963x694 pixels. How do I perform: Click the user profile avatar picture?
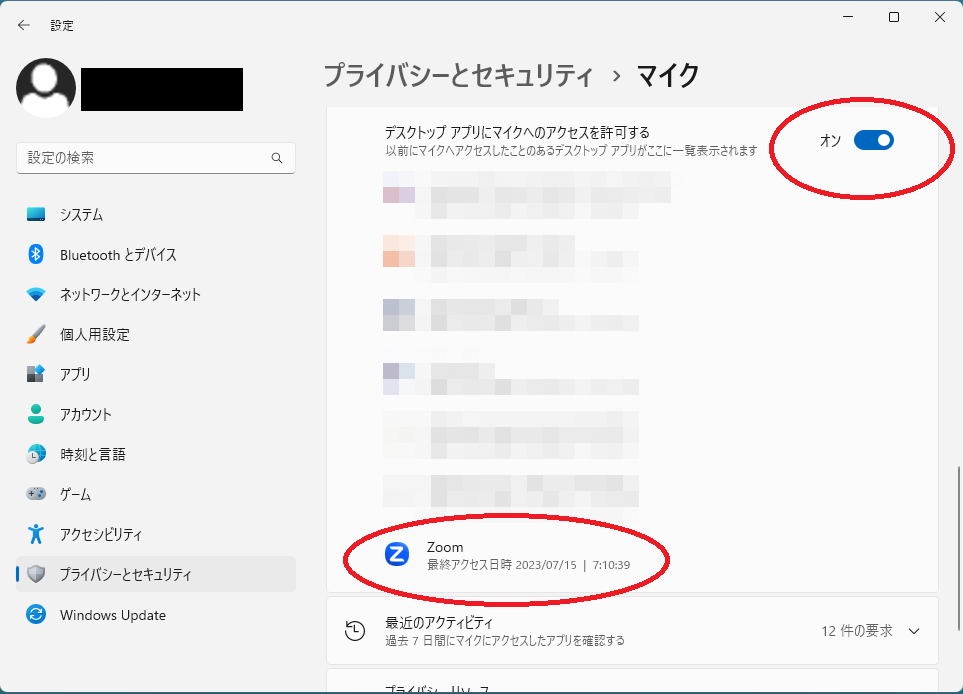[x=46, y=88]
